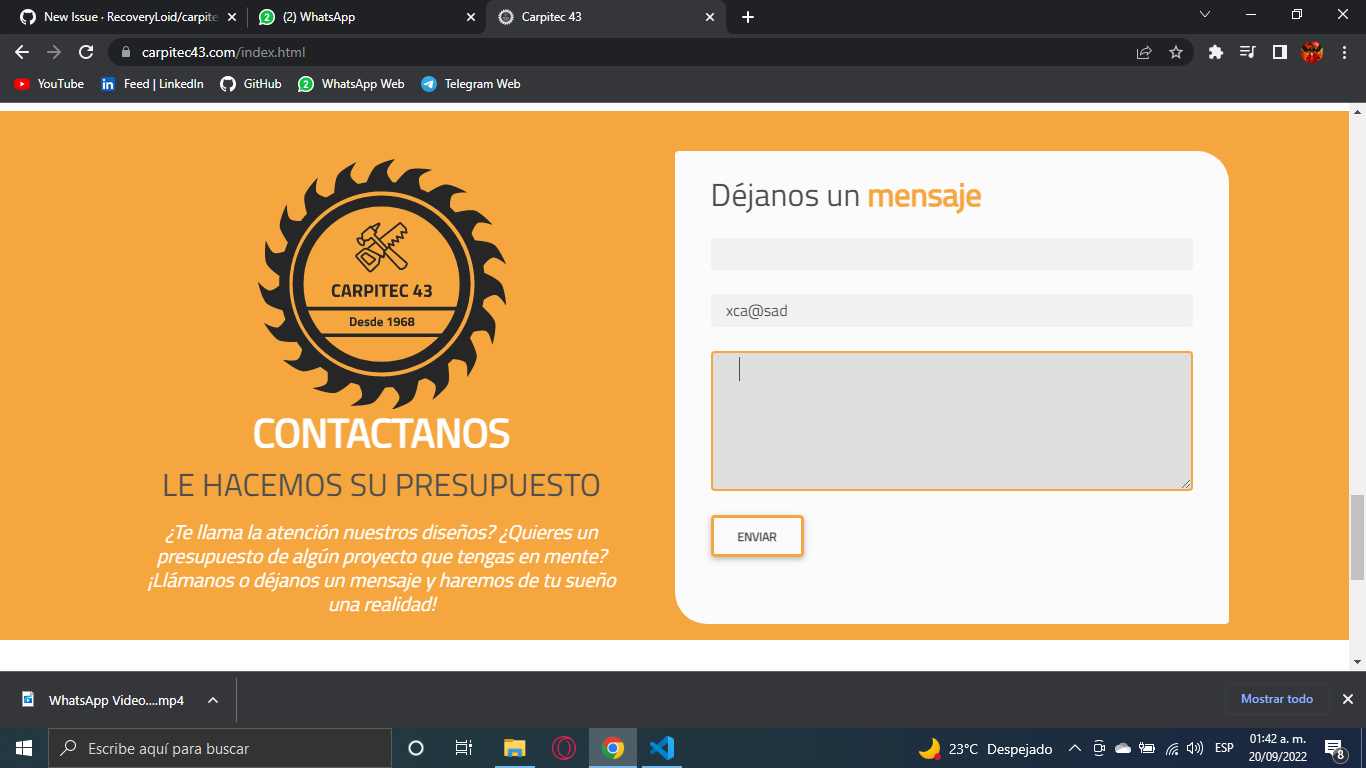The width and height of the screenshot is (1366, 768).
Task: Go back using the back arrow
Action: 22,51
